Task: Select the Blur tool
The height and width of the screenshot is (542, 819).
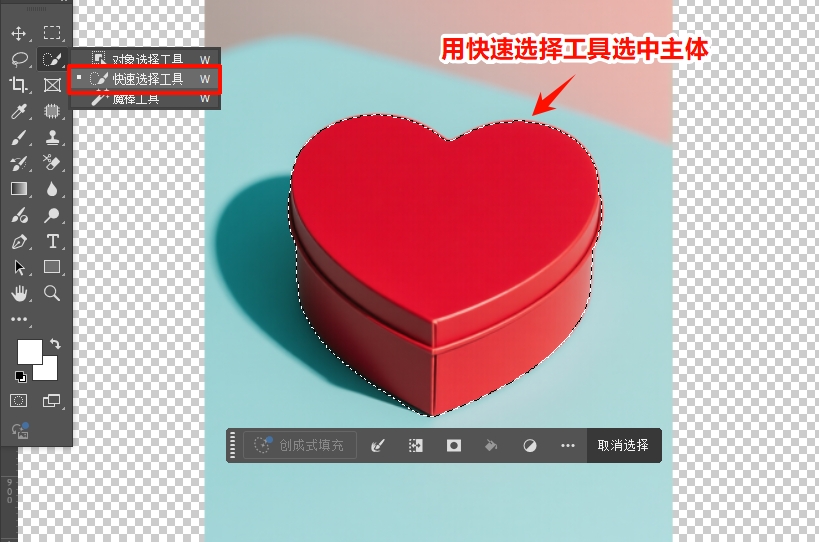Action: [x=52, y=189]
